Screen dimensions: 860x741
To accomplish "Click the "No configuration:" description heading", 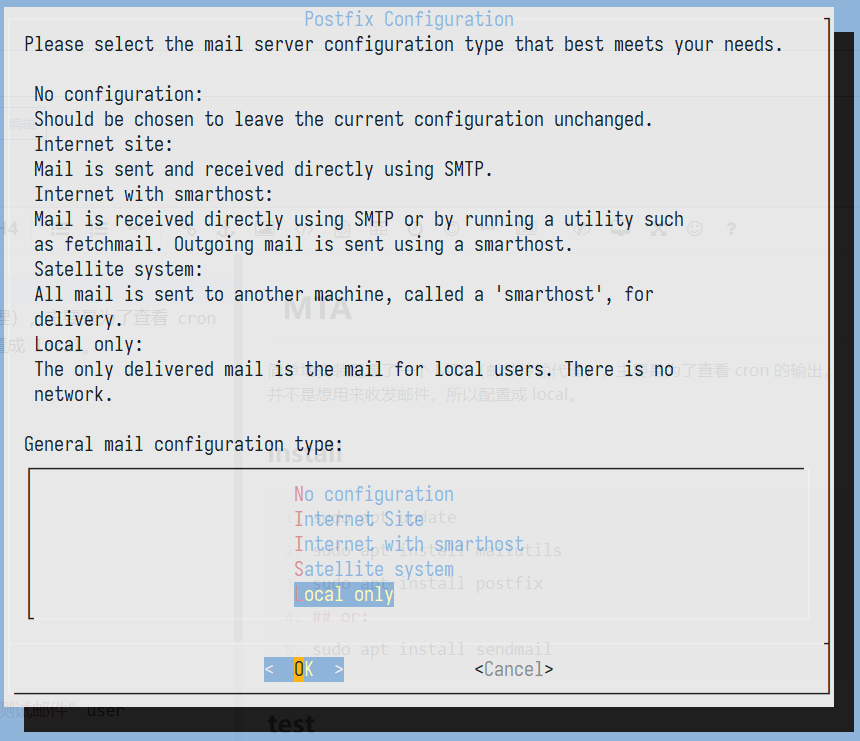I will coord(118,94).
